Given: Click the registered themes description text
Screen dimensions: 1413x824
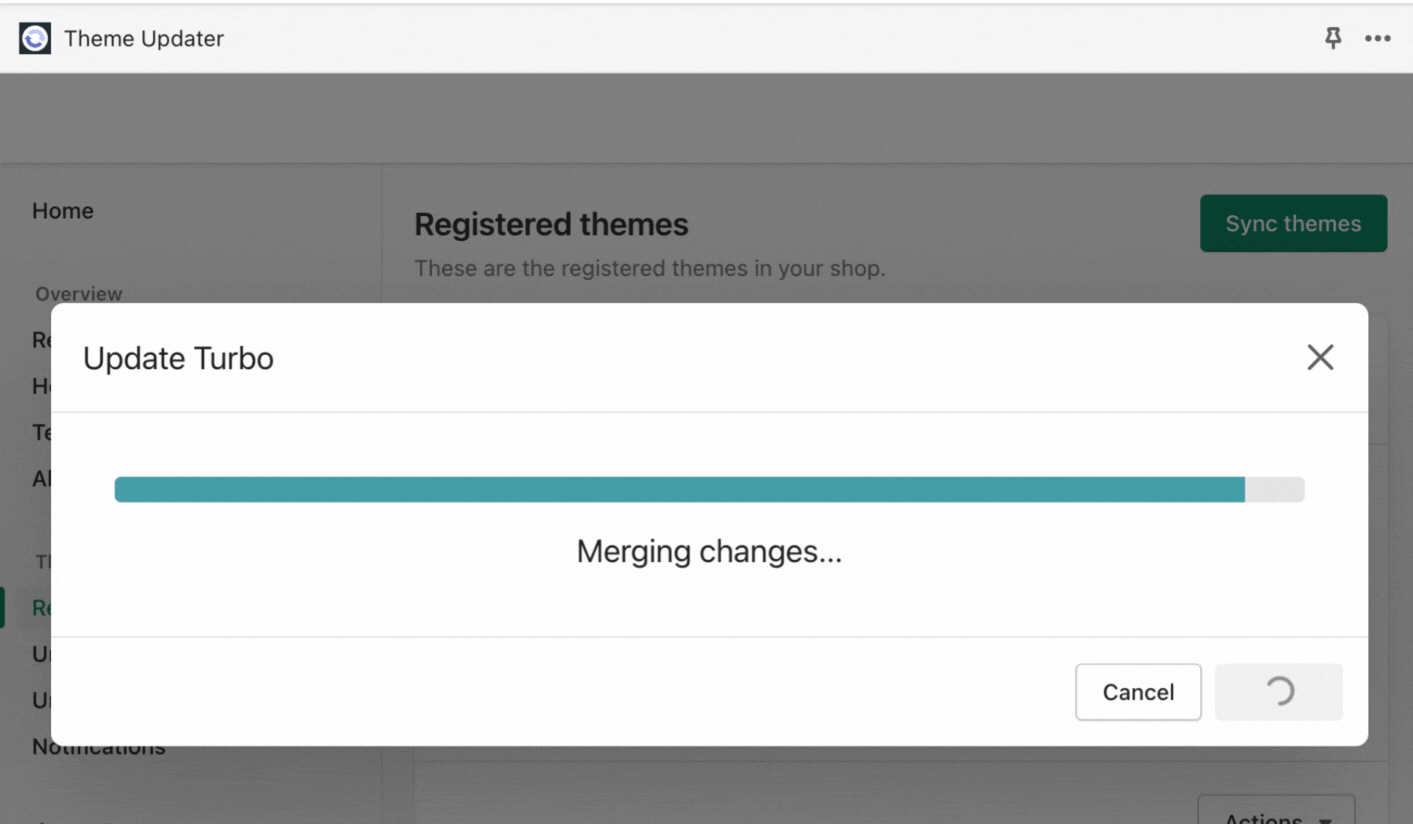Looking at the screenshot, I should [x=650, y=269].
